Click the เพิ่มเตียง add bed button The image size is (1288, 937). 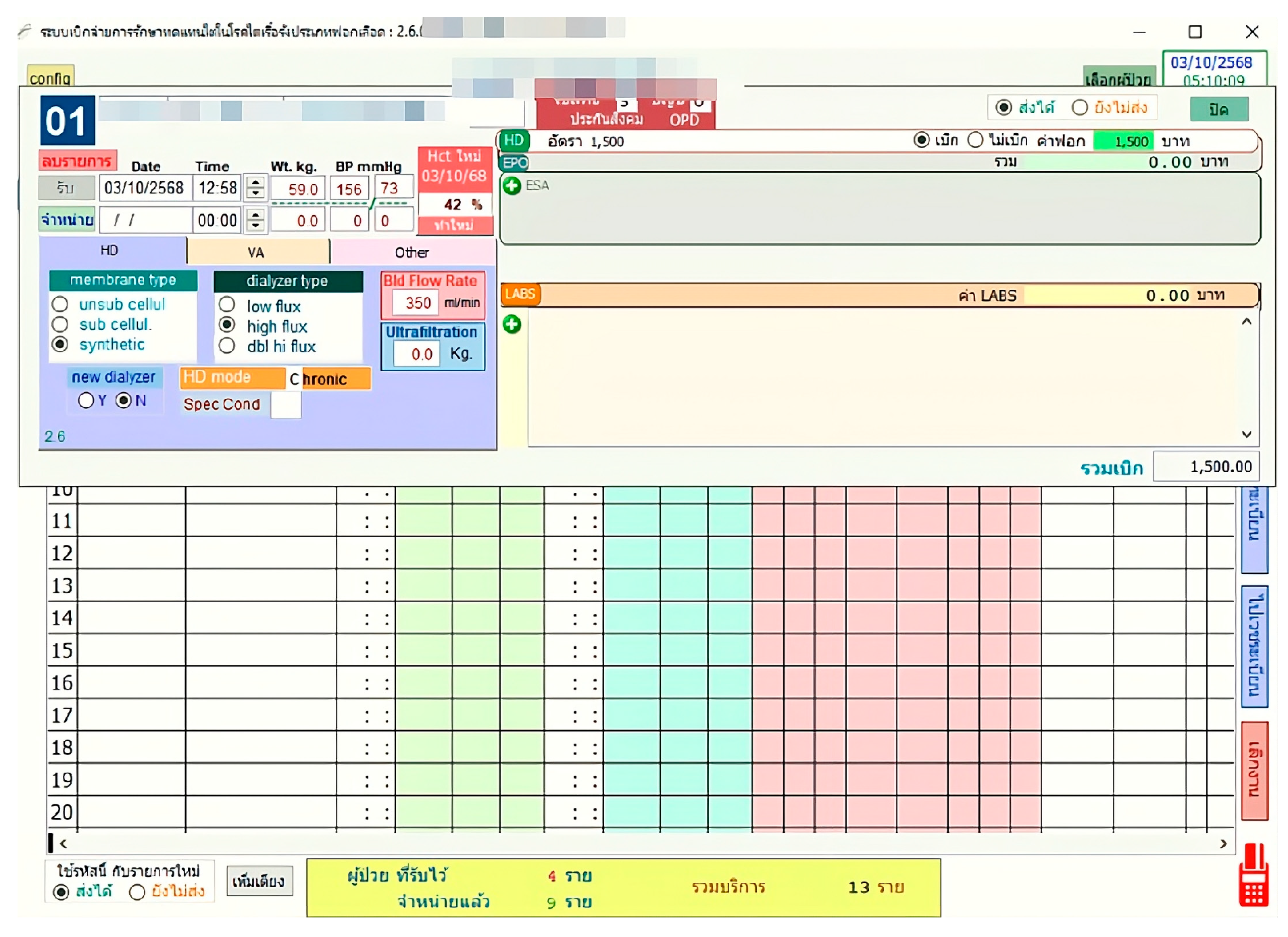tap(259, 881)
